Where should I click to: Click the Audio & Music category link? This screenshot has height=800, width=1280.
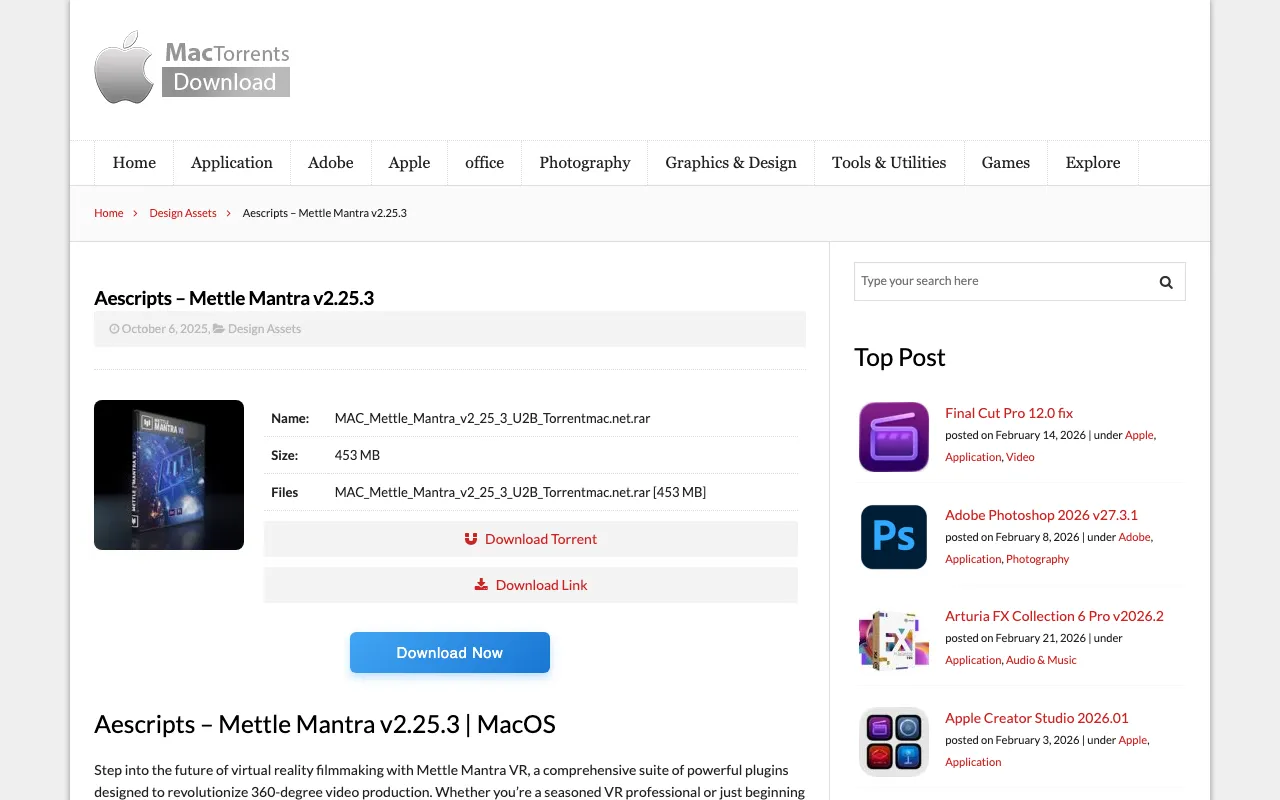[1041, 660]
